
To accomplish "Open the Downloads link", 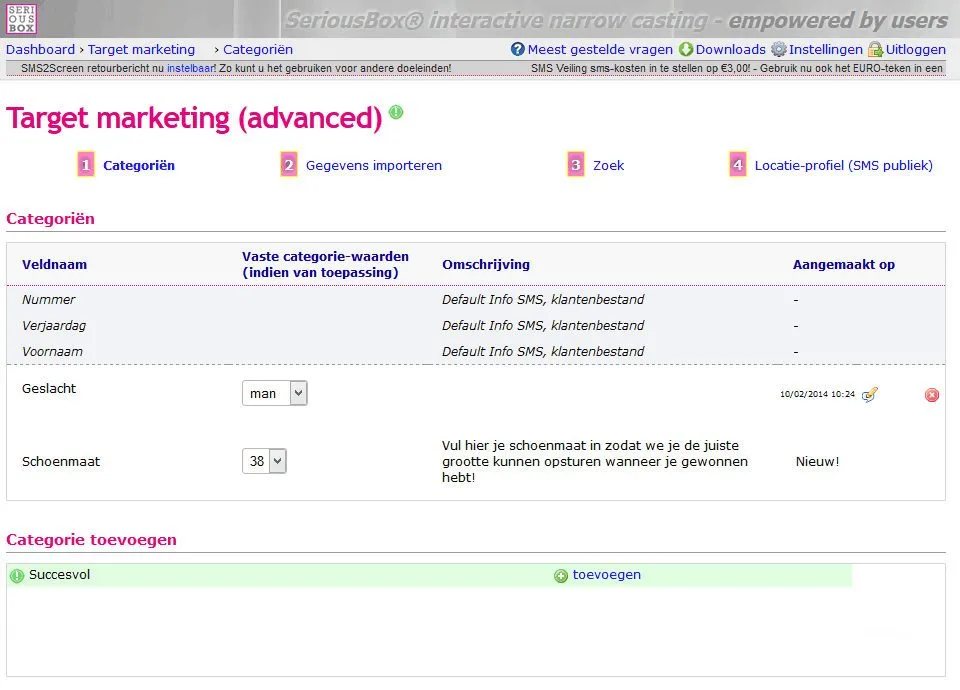I will [x=730, y=50].
